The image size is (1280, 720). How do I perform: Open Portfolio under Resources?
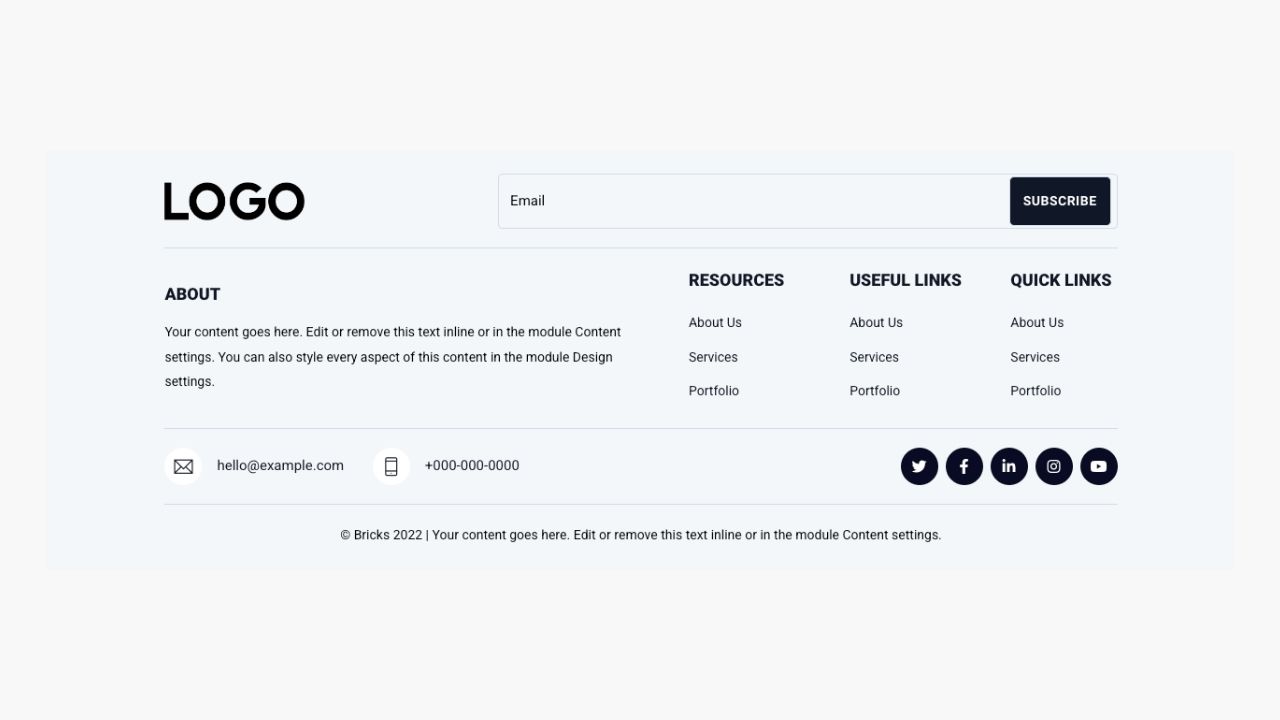click(714, 391)
